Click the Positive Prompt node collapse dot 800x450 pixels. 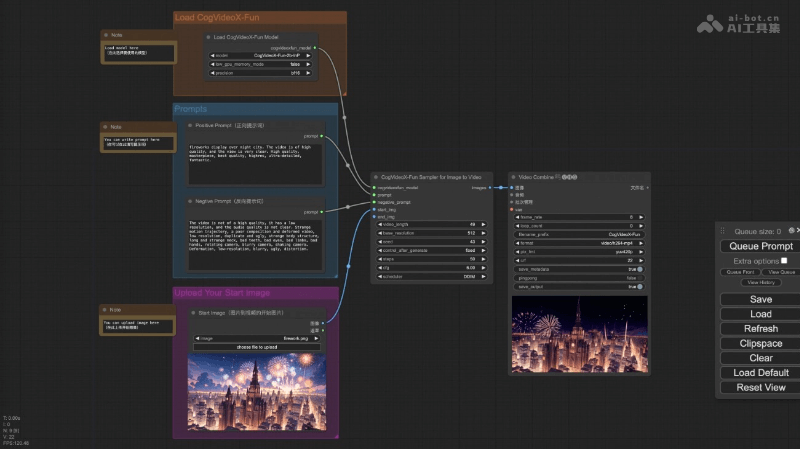pos(190,125)
